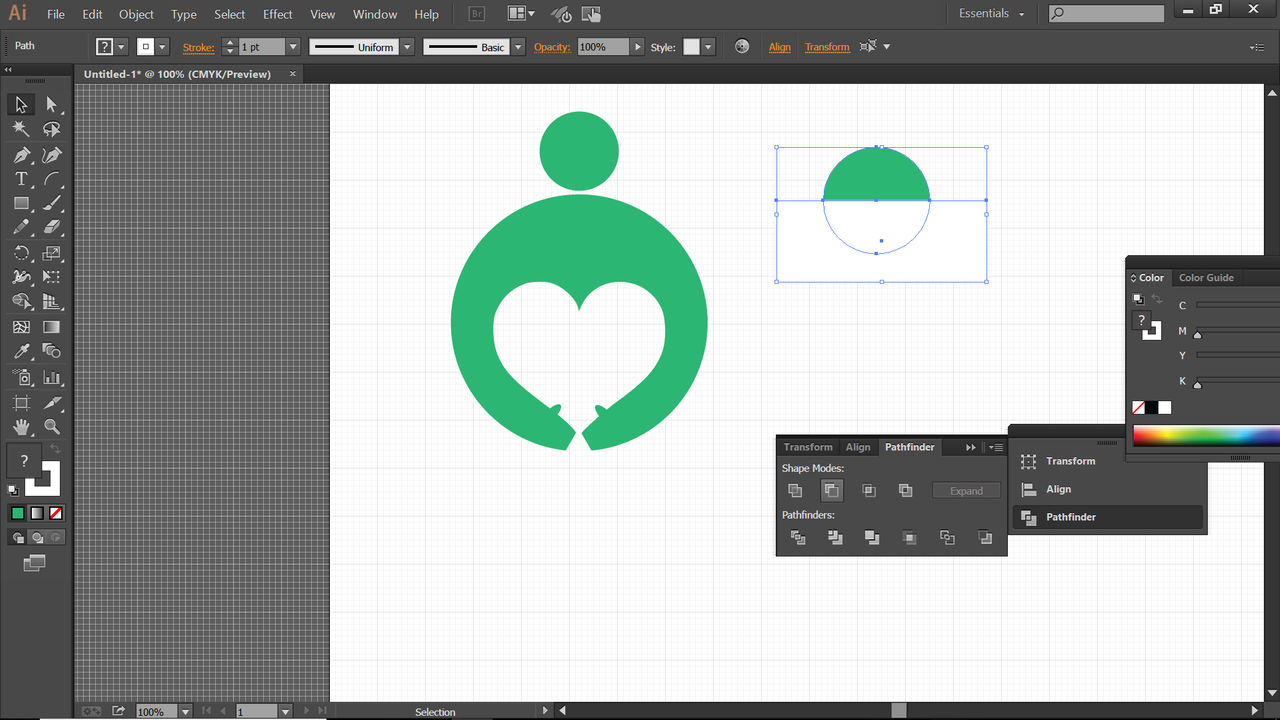Click the Divide pathfinder icon

tap(798, 538)
